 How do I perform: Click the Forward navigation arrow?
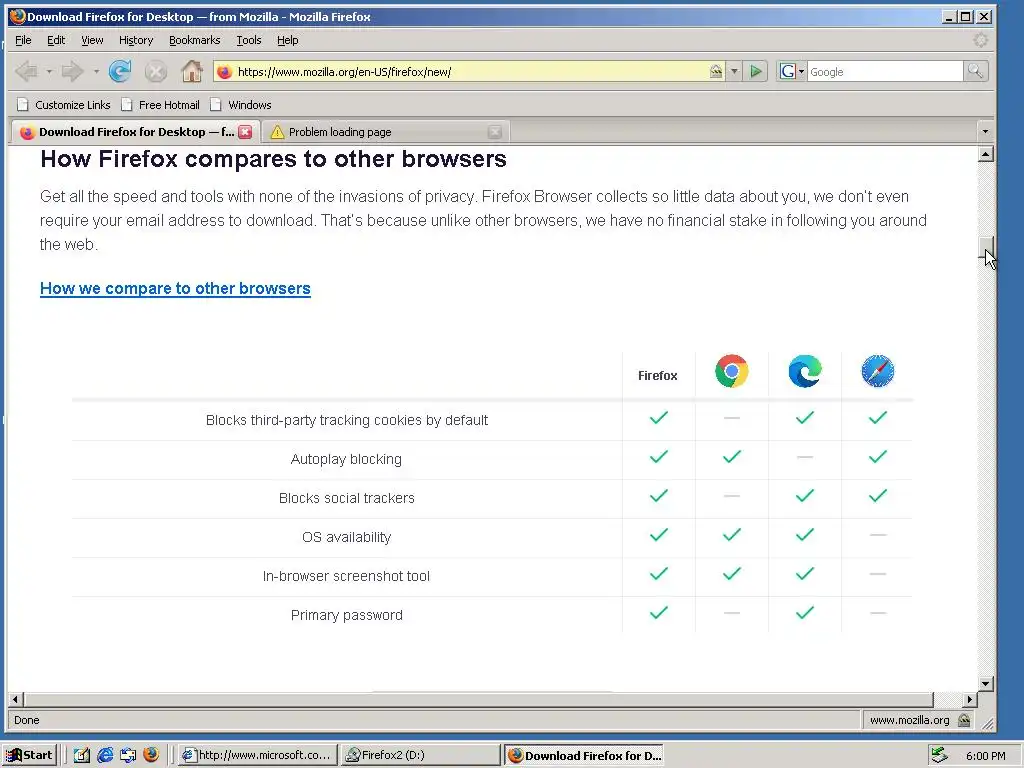[72, 71]
